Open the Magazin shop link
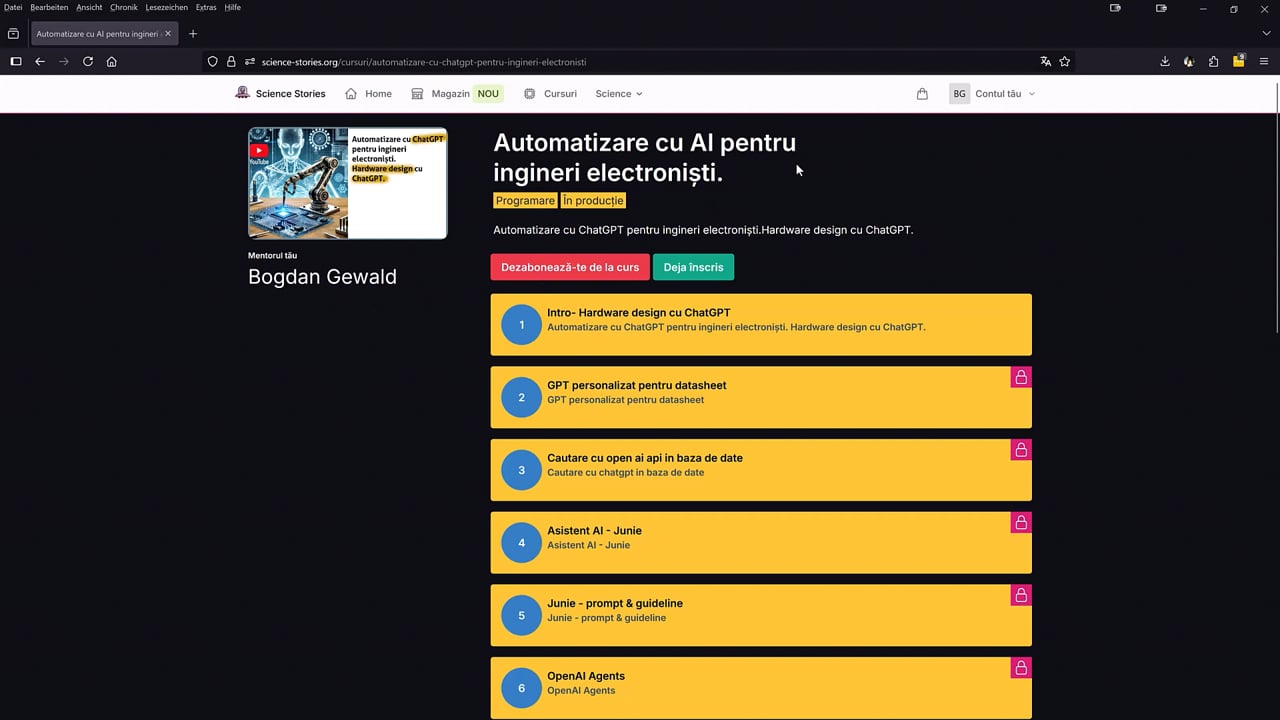Image resolution: width=1280 pixels, height=720 pixels. 456,94
